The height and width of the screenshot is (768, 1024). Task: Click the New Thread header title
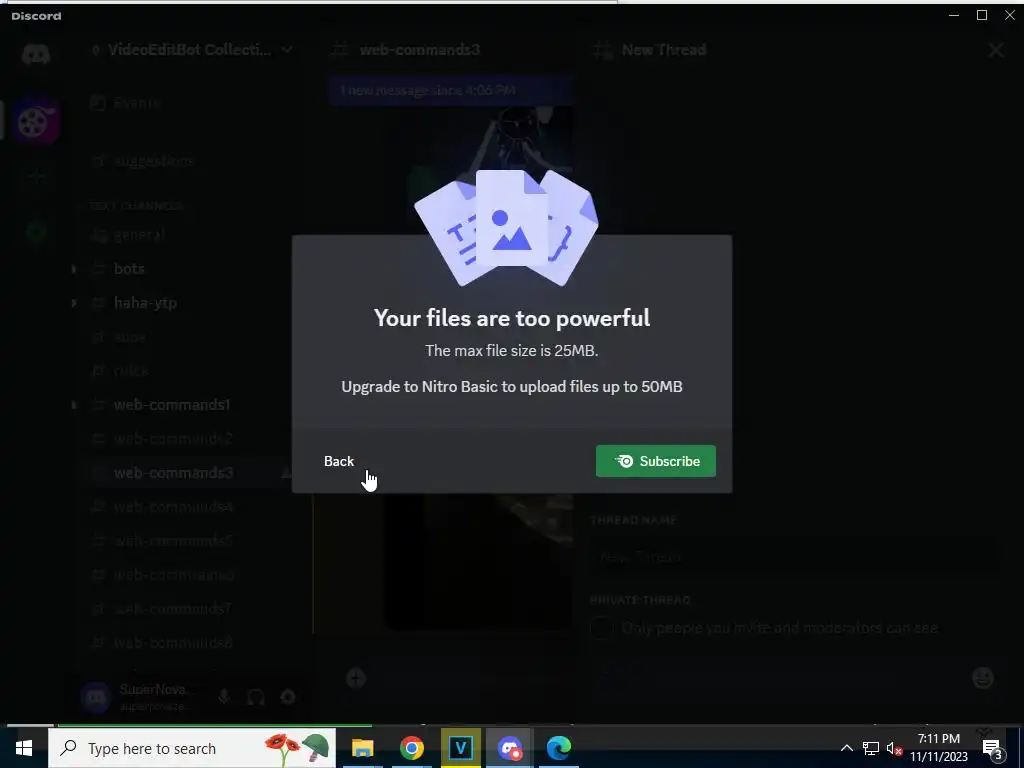point(664,50)
